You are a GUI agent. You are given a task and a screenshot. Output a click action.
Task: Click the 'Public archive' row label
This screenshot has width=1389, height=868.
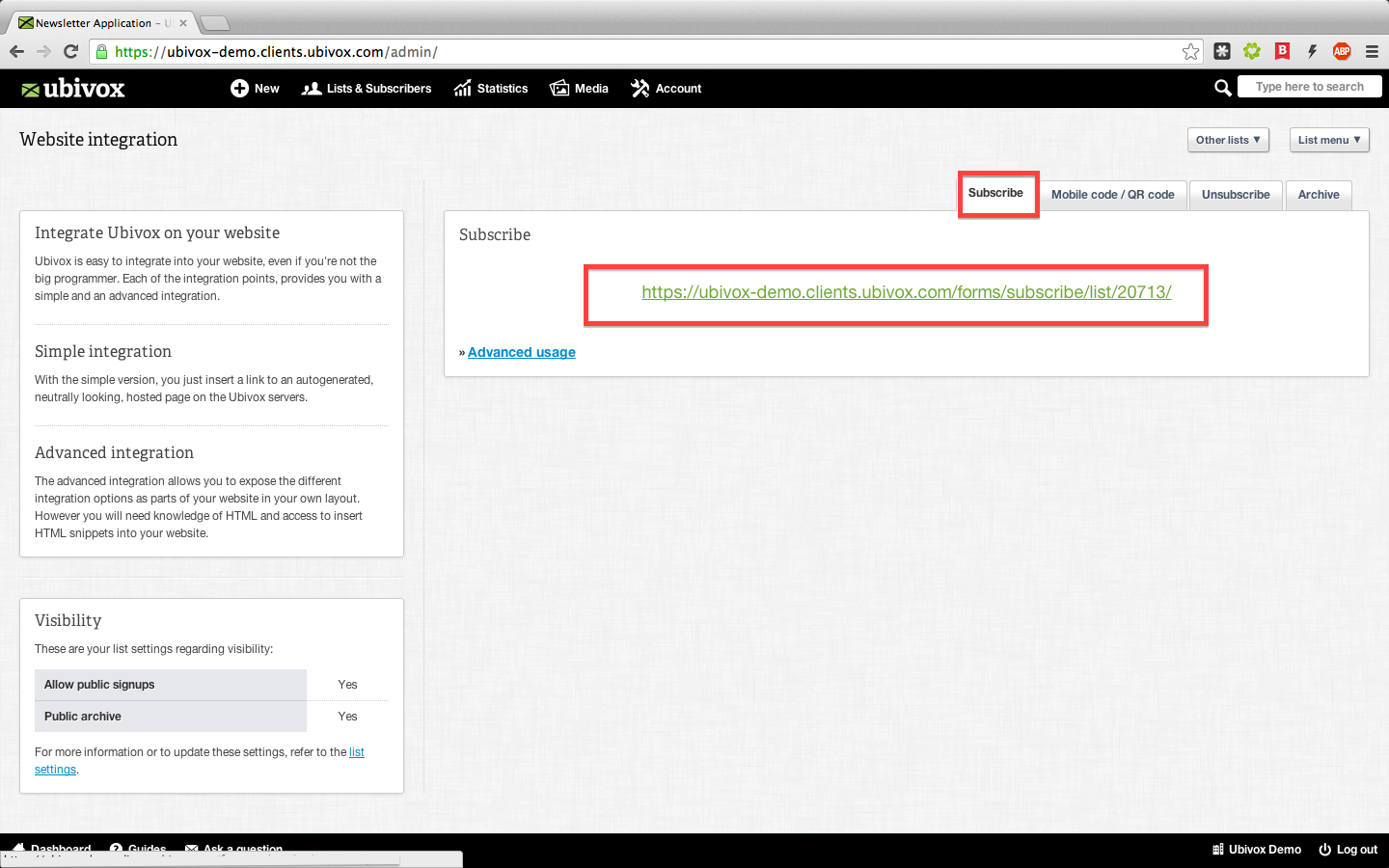83,717
